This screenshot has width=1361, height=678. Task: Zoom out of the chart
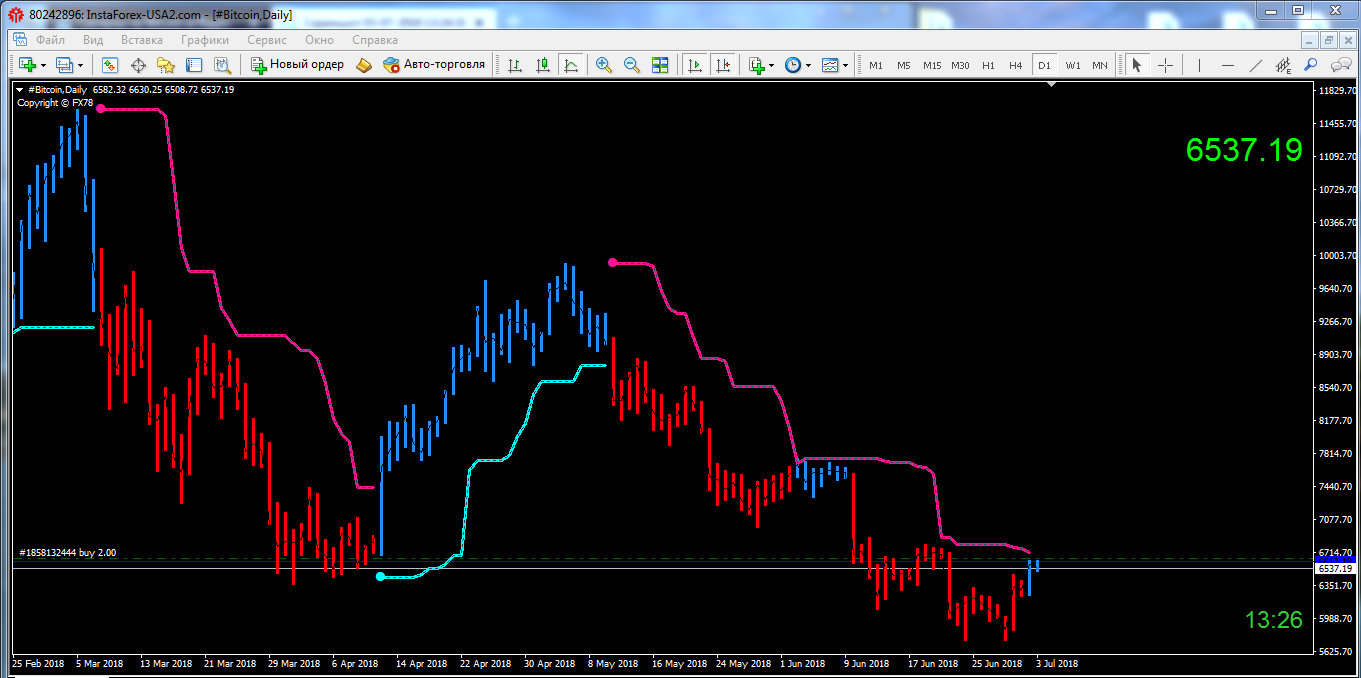632,65
